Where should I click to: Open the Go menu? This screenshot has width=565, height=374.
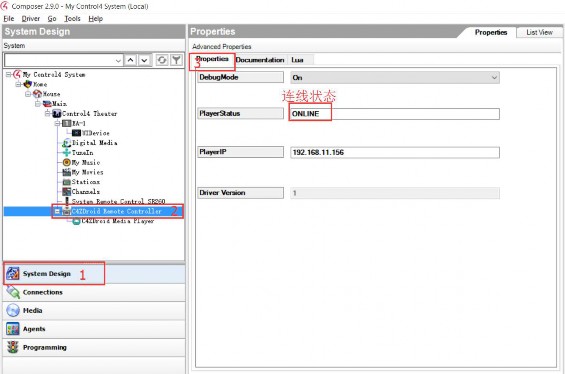tap(52, 18)
